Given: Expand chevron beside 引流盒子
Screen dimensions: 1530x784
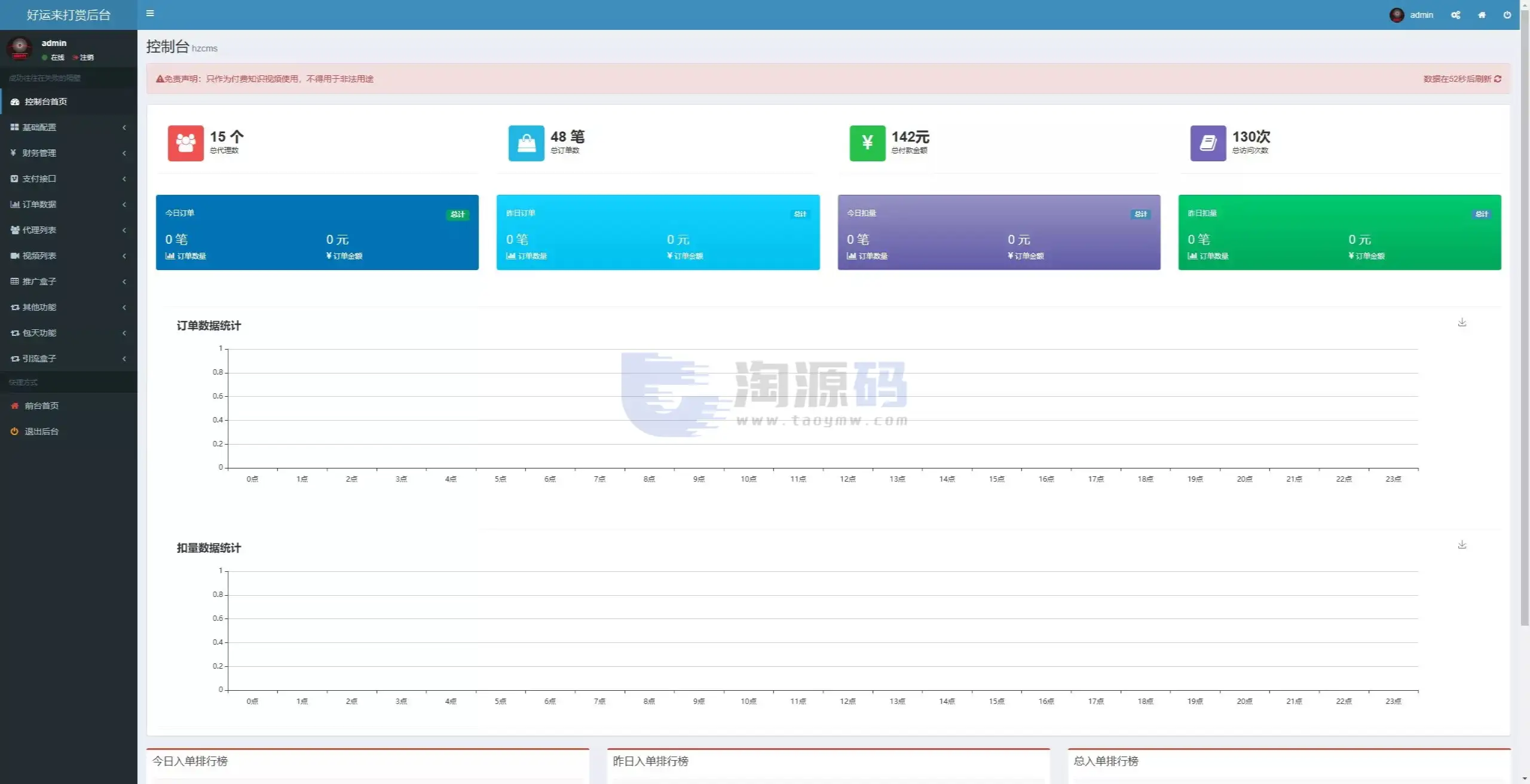Looking at the screenshot, I should coord(124,359).
